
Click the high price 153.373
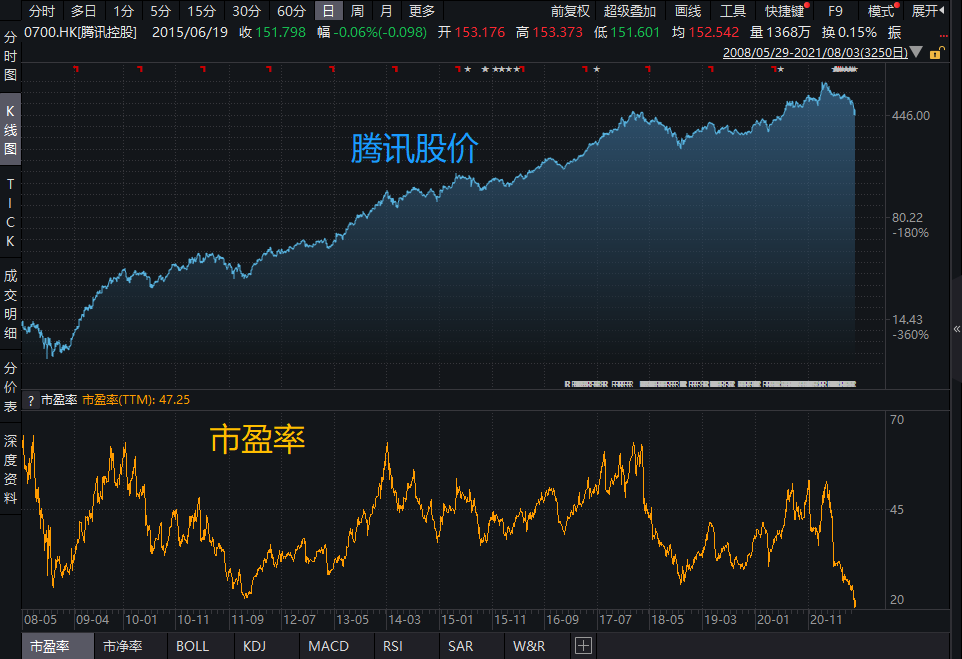(x=557, y=33)
